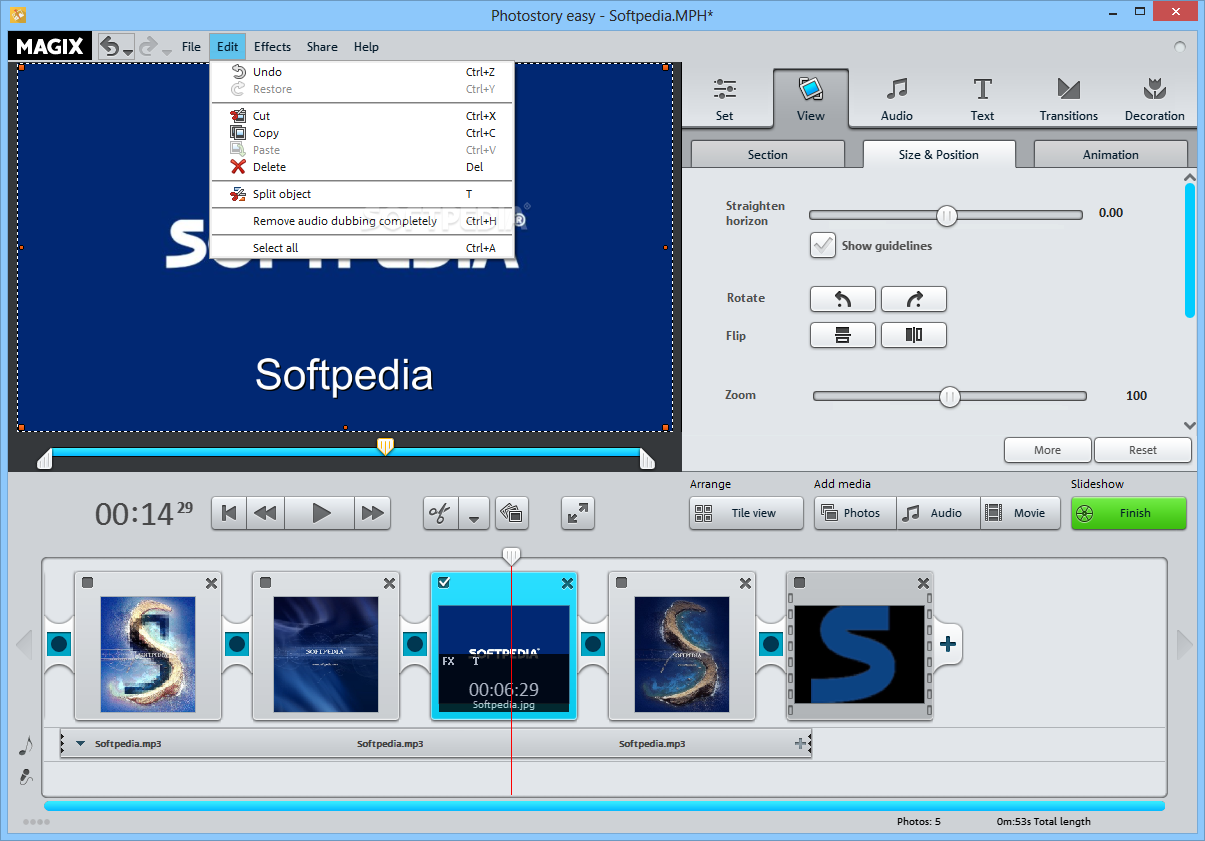Click the scissors split tool
The height and width of the screenshot is (841, 1205).
(x=440, y=513)
